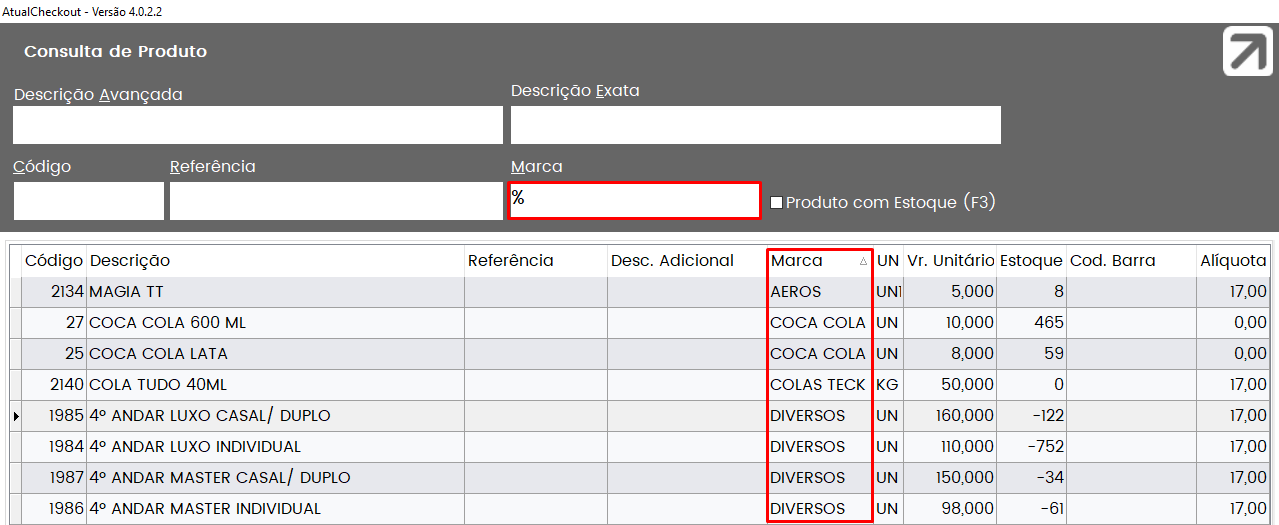Sort the table by Código column header
This screenshot has width=1279, height=525.
coord(54,261)
